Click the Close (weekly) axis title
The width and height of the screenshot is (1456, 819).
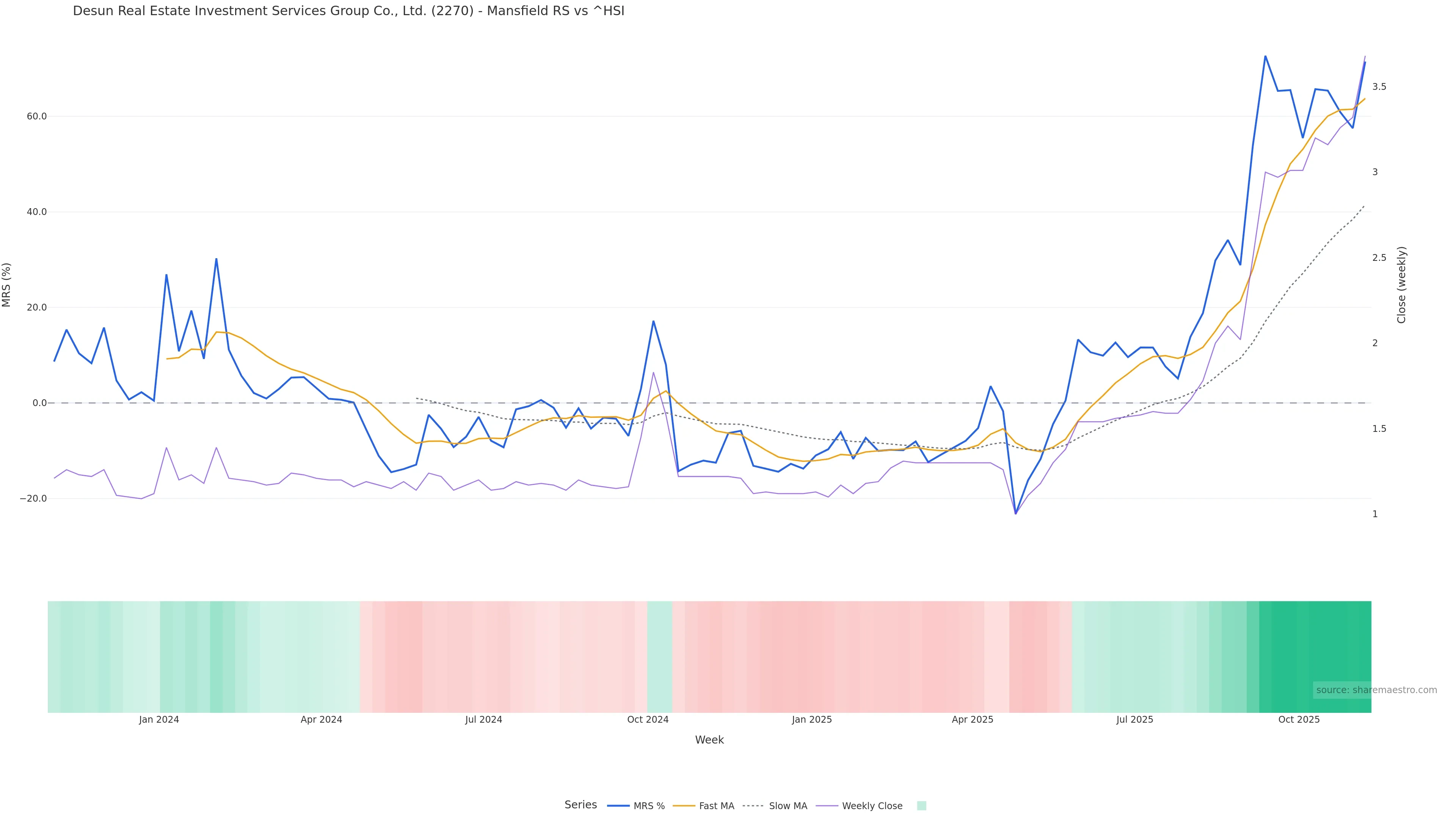point(1401,285)
